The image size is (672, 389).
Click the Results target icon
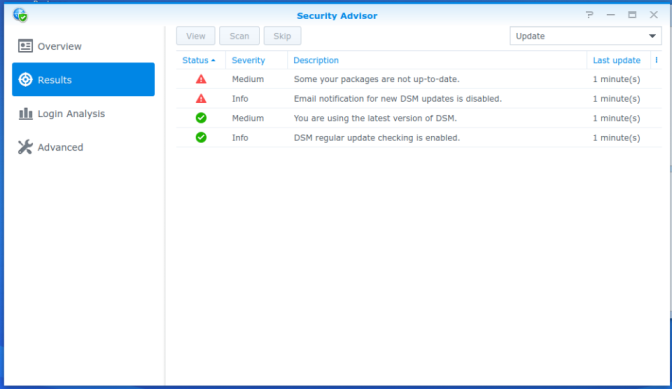tap(25, 80)
